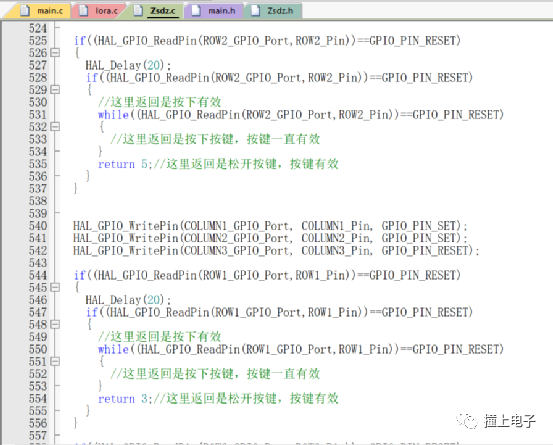Click HAL_Delay(20) on line 846 block, line 546
The width and height of the screenshot is (553, 445).
coord(128,300)
